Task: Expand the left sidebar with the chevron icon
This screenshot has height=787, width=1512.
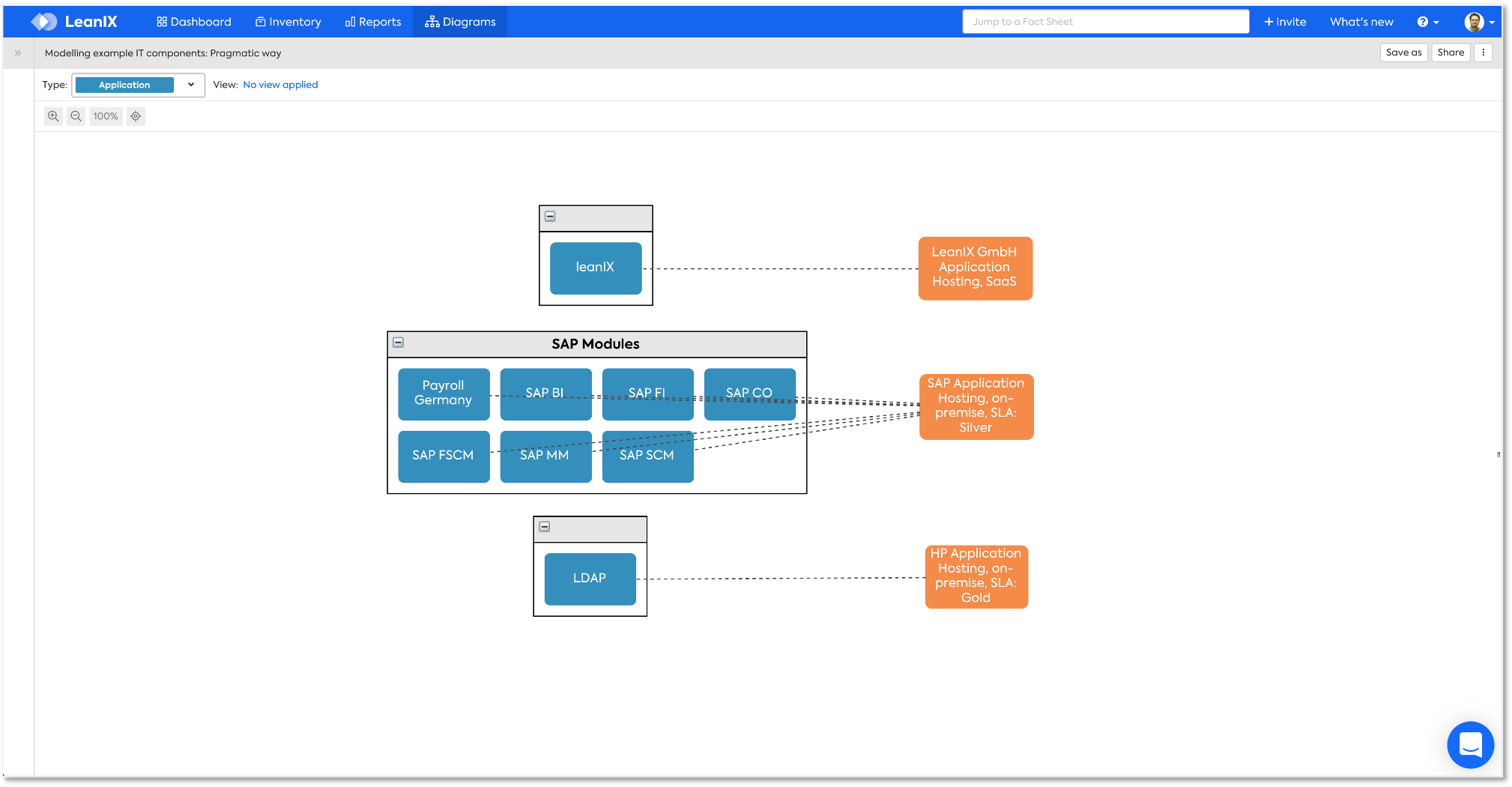Action: coord(18,53)
